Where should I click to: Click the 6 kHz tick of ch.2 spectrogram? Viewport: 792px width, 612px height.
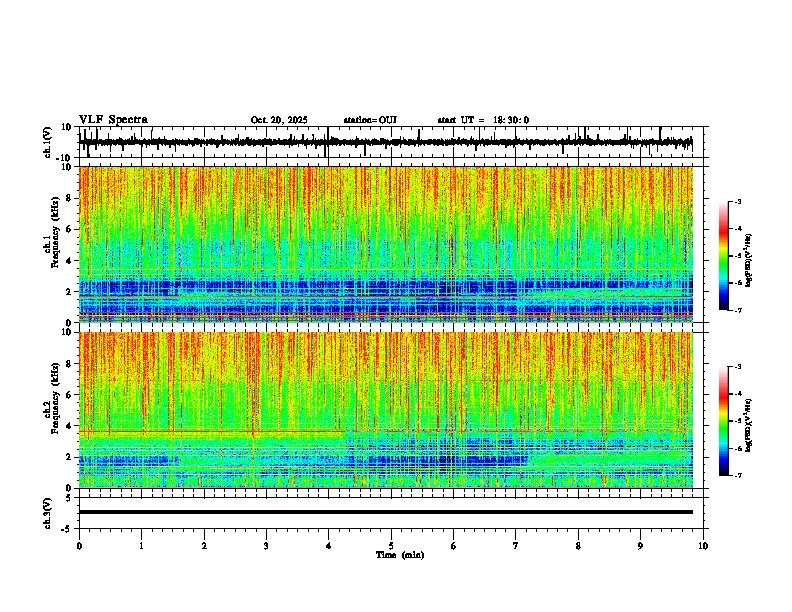click(69, 394)
